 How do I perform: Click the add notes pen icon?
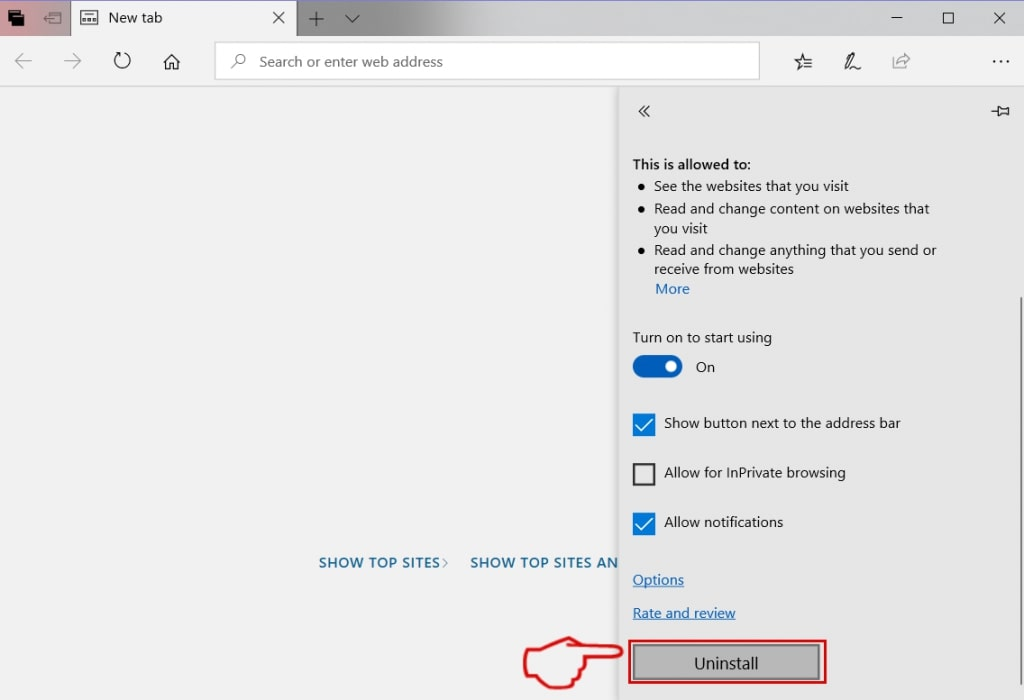[x=852, y=61]
